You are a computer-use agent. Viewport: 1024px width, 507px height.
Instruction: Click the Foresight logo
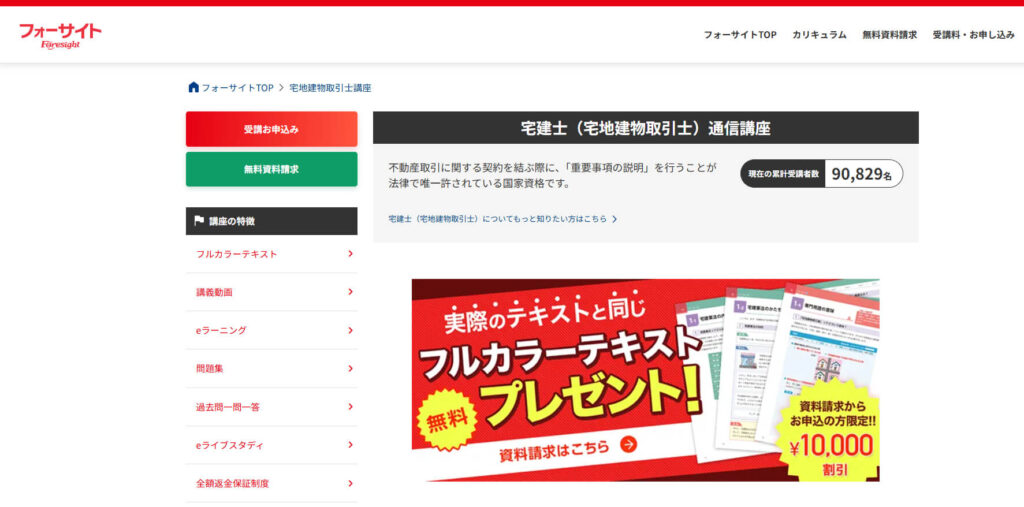60,37
